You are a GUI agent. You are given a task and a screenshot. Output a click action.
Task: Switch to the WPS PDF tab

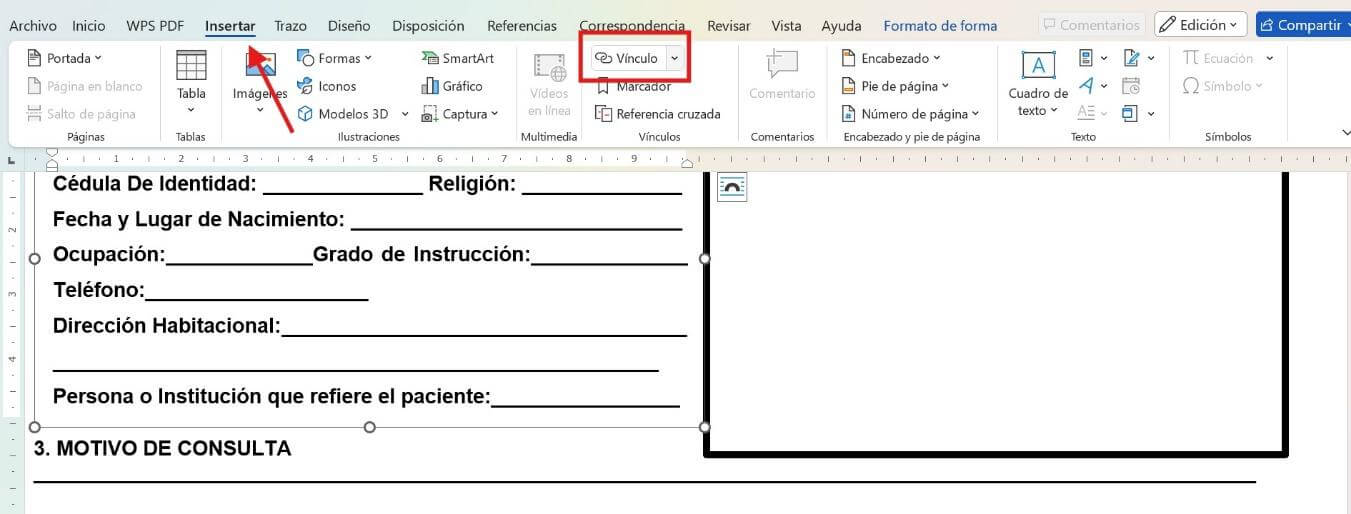pos(155,26)
